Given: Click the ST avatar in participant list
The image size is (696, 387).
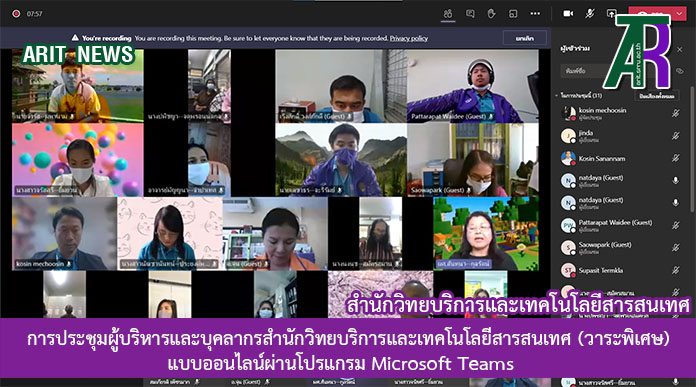Looking at the screenshot, I should [x=568, y=270].
